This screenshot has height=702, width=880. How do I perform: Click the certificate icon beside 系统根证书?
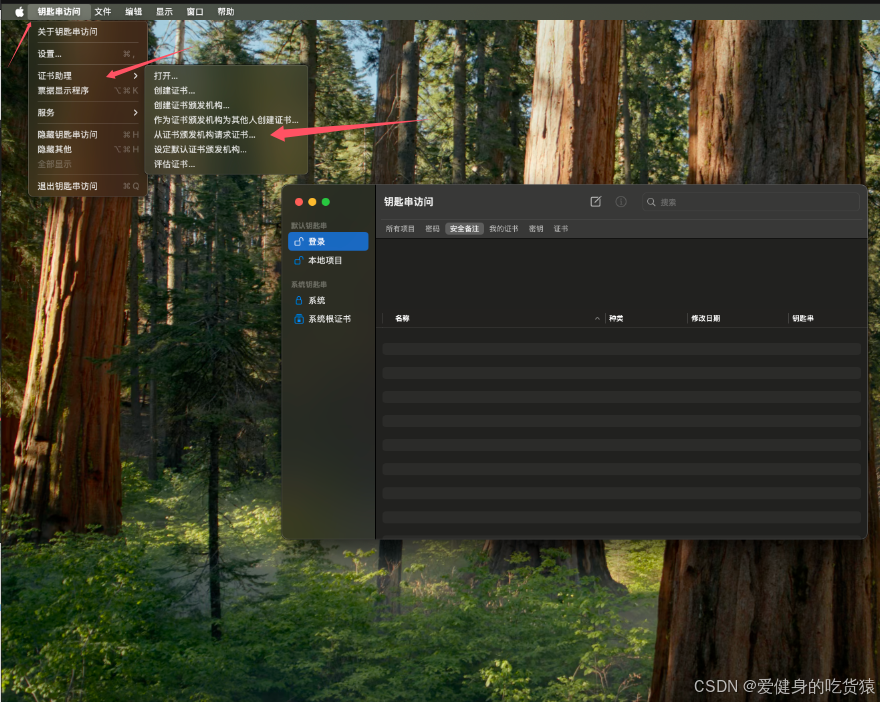(299, 319)
